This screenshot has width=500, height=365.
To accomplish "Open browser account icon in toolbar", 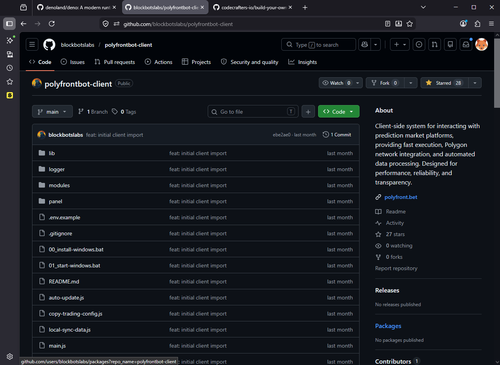I will (x=463, y=24).
